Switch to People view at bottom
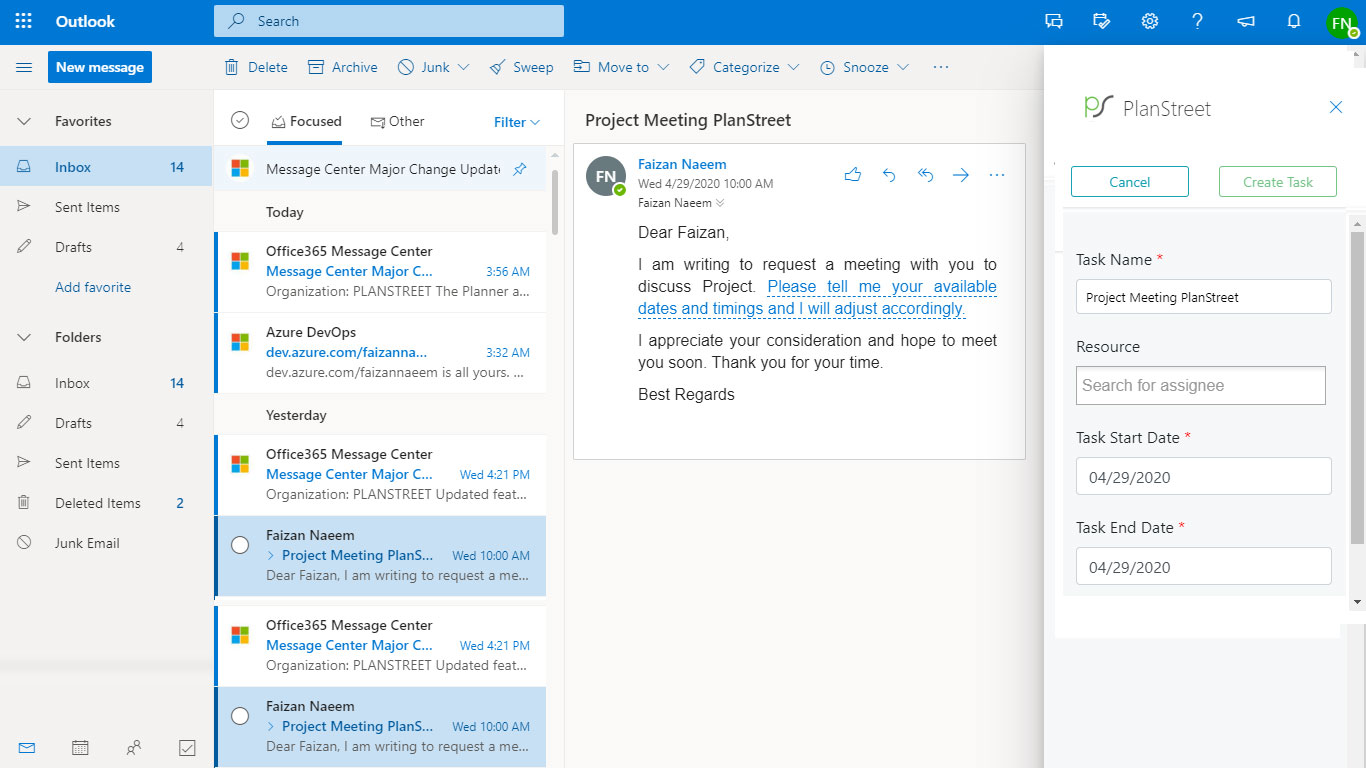This screenshot has height=768, width=1366. (x=133, y=747)
